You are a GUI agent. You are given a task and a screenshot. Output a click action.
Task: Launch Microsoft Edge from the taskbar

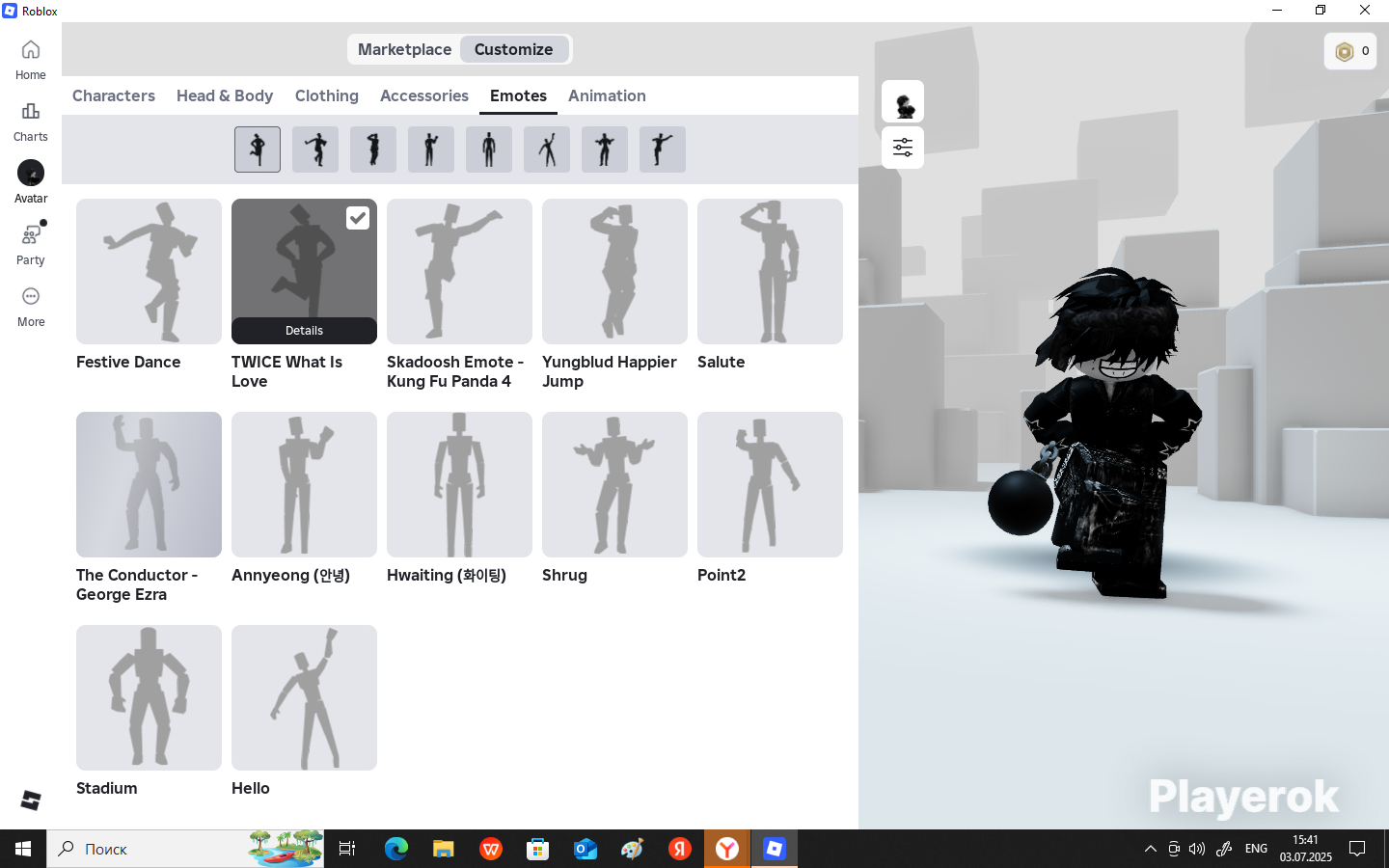coord(396,849)
